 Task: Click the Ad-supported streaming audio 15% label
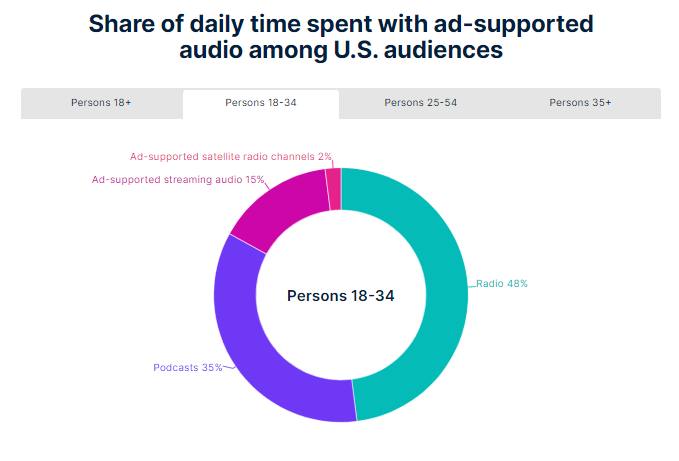[x=178, y=180]
